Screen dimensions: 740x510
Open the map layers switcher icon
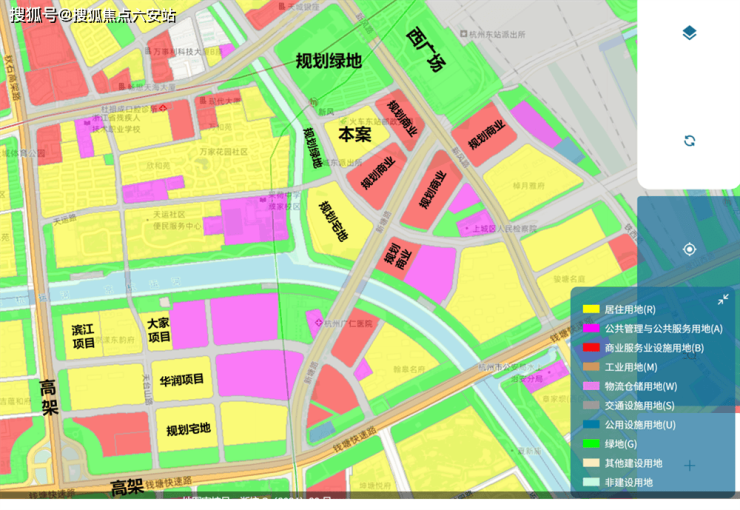tap(689, 33)
